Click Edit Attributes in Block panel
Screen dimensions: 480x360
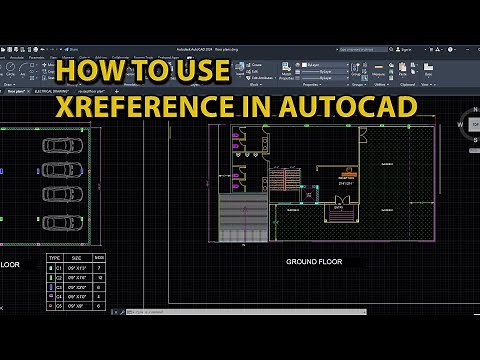pyautogui.click(x=259, y=78)
